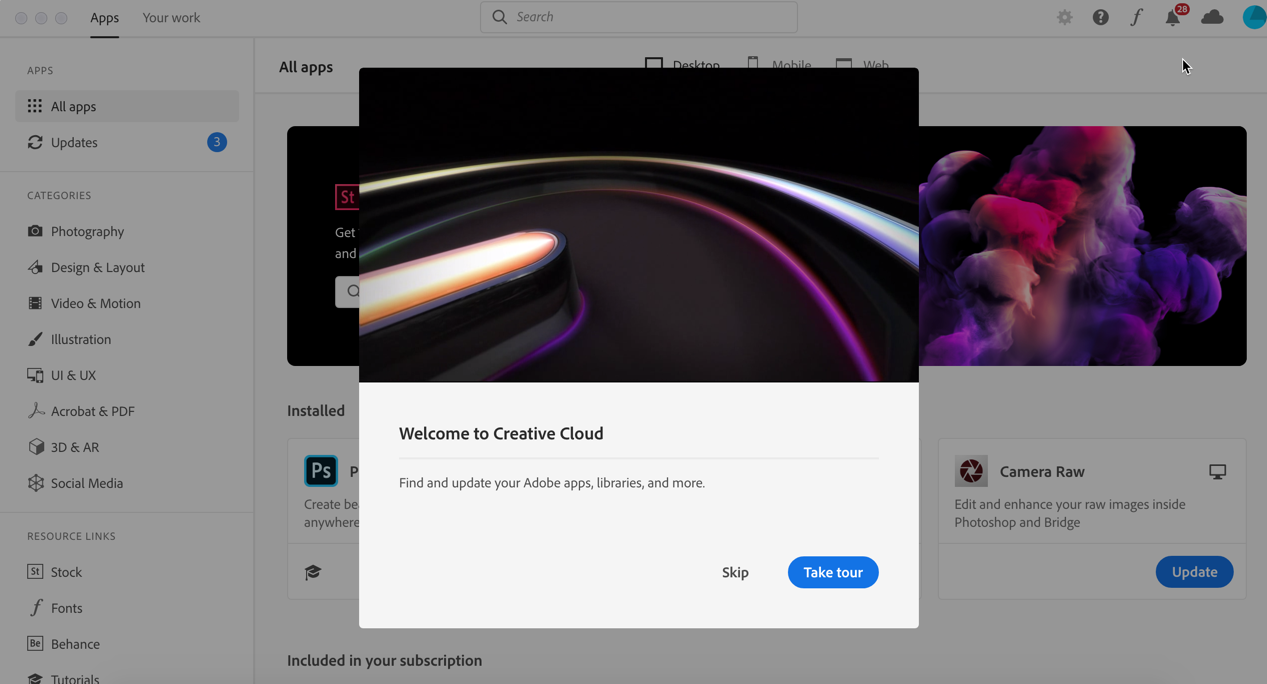This screenshot has height=684, width=1267.
Task: Open the Illustration brush icon category
Action: click(x=35, y=339)
